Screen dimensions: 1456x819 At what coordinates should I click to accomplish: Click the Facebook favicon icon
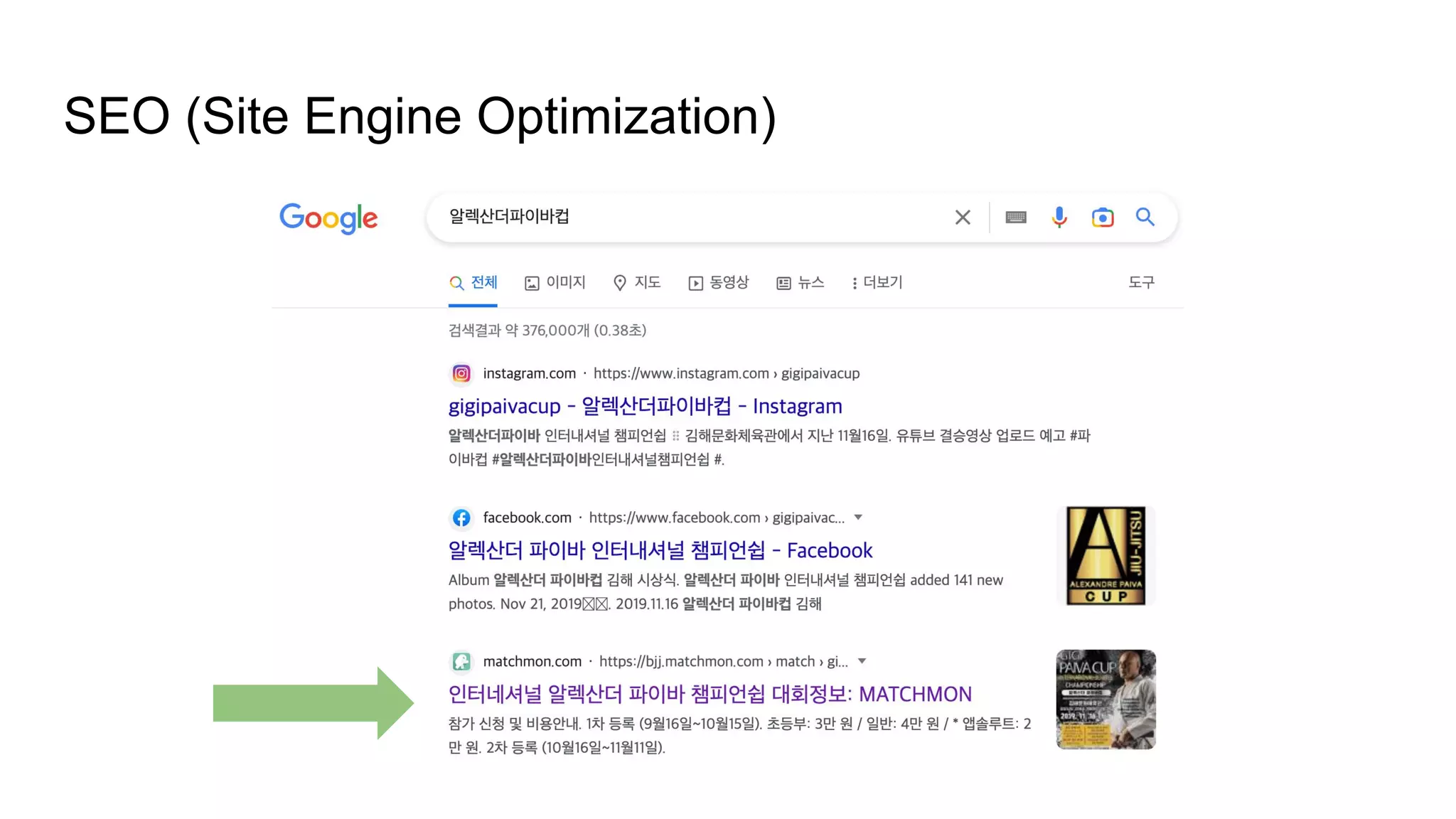click(x=461, y=518)
